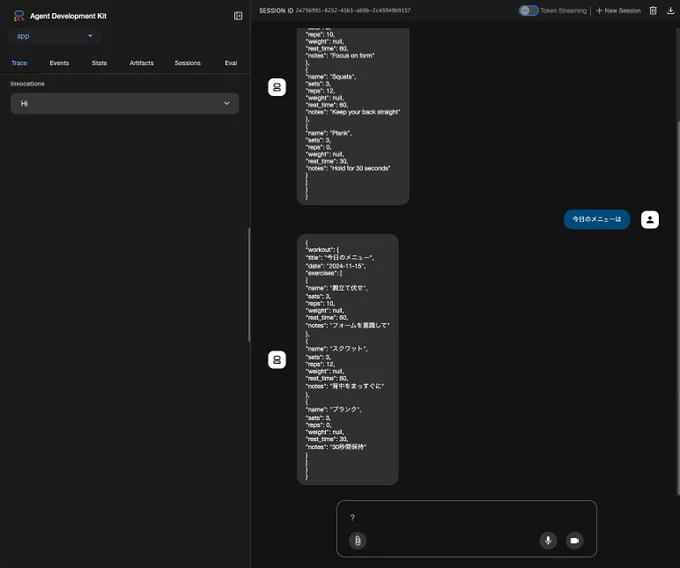The image size is (680, 568).
Task: Click the Session ID value text
Action: click(x=353, y=10)
